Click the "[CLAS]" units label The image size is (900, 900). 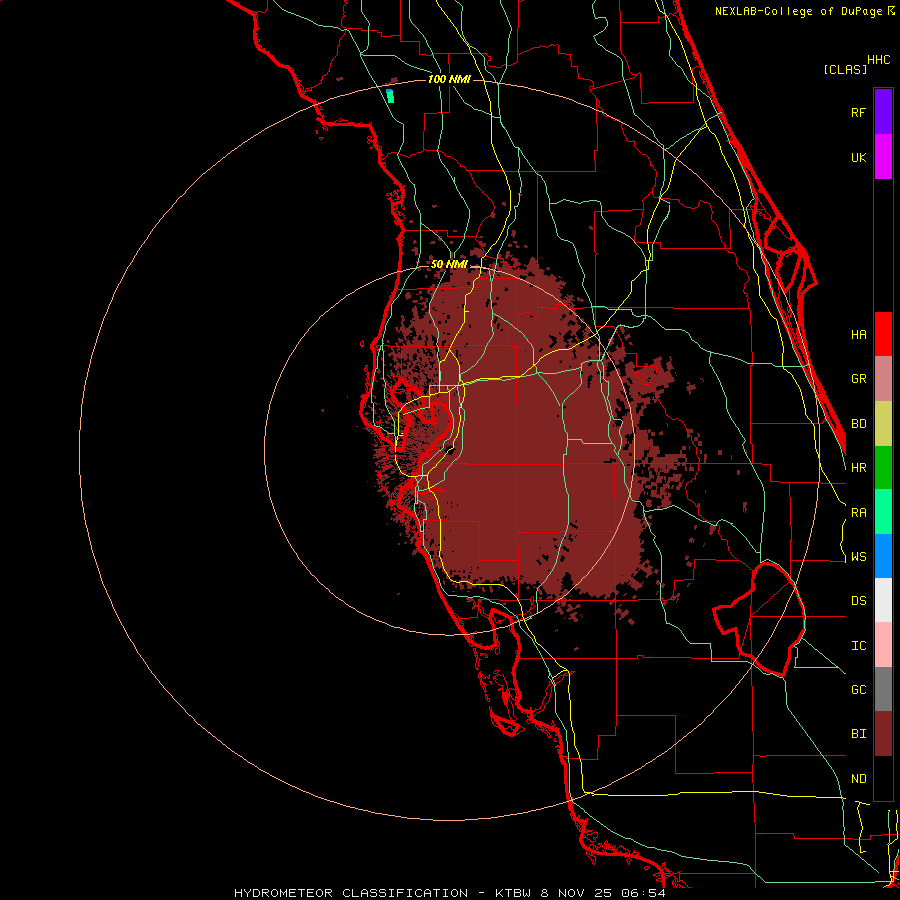(845, 69)
